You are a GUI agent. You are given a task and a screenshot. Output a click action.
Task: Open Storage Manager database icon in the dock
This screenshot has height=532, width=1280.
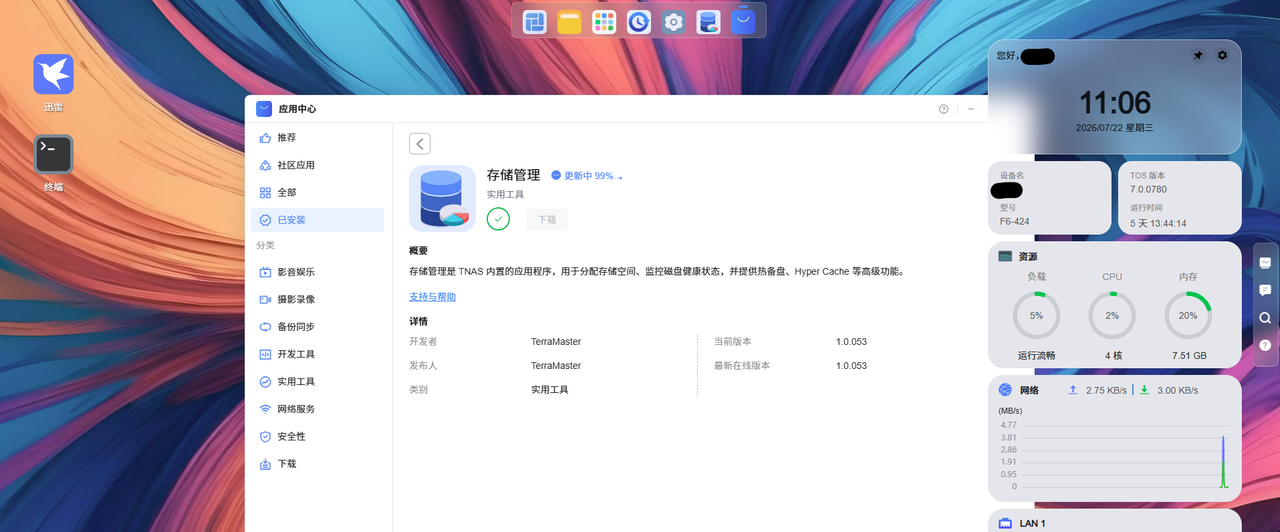(708, 21)
